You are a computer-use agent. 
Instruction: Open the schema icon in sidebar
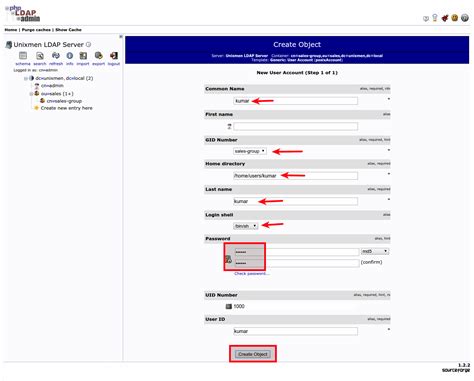coord(23,56)
